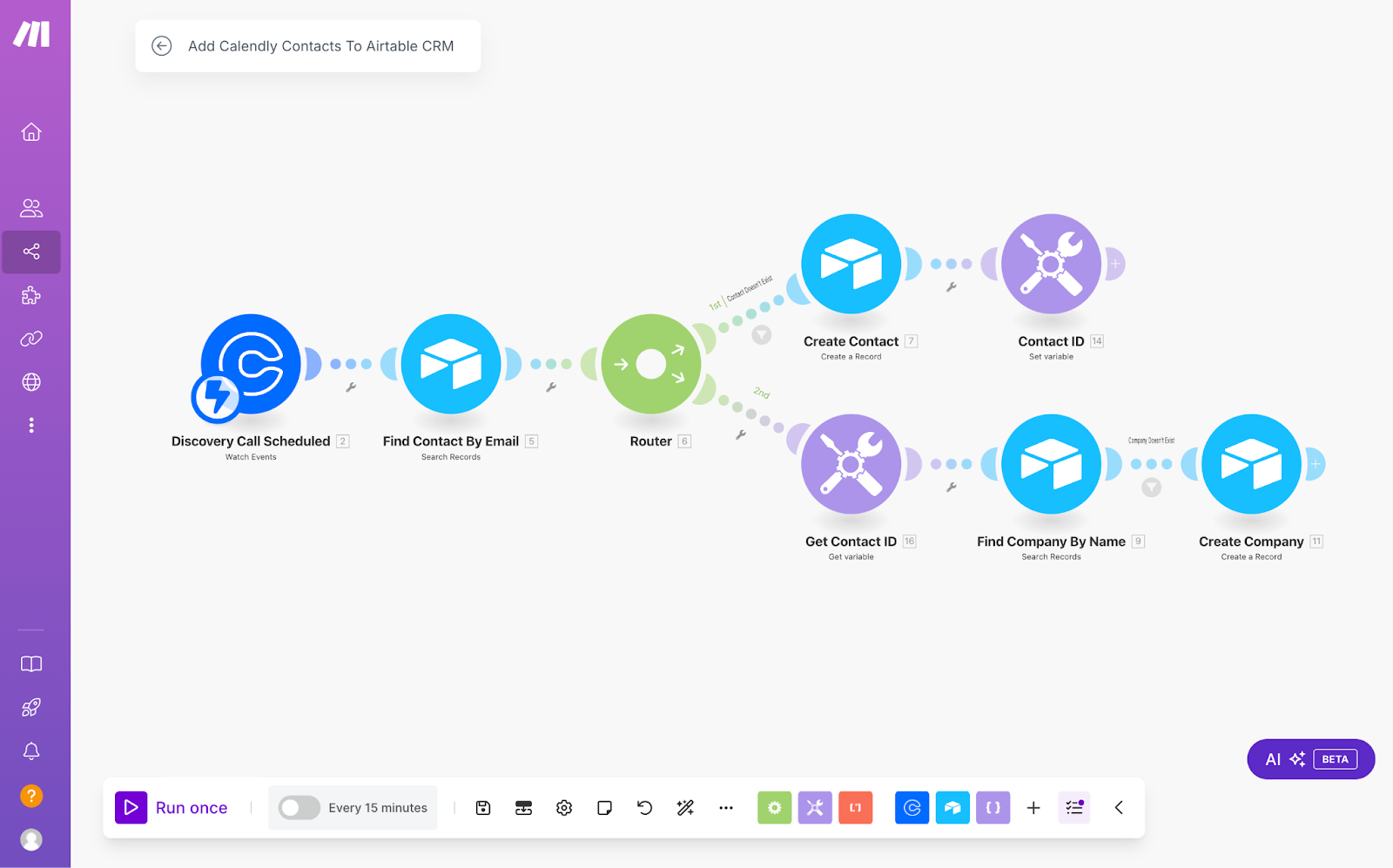The width and height of the screenshot is (1393, 868).
Task: Open the Notes icon
Action: 604,808
